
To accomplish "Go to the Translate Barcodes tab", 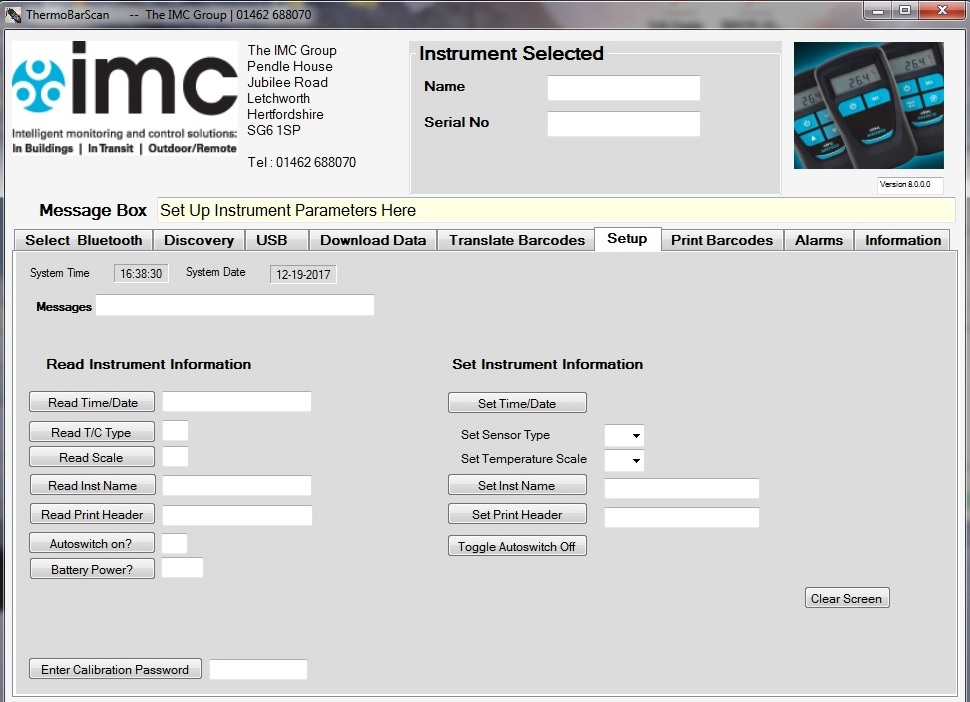I will (517, 240).
